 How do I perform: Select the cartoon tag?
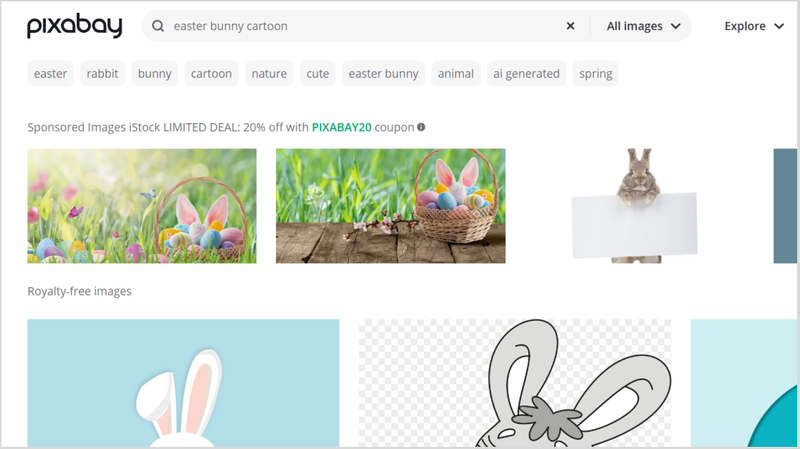click(x=211, y=73)
